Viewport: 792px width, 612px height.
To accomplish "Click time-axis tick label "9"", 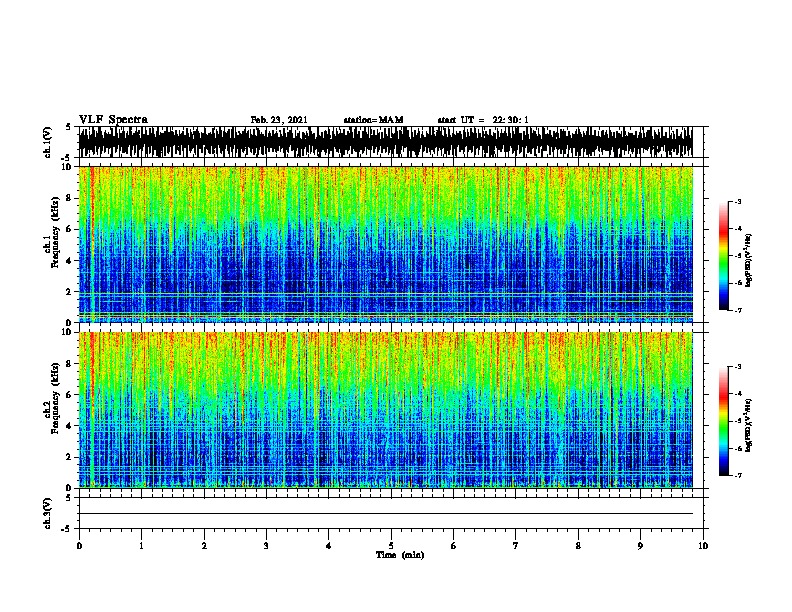I will [640, 546].
